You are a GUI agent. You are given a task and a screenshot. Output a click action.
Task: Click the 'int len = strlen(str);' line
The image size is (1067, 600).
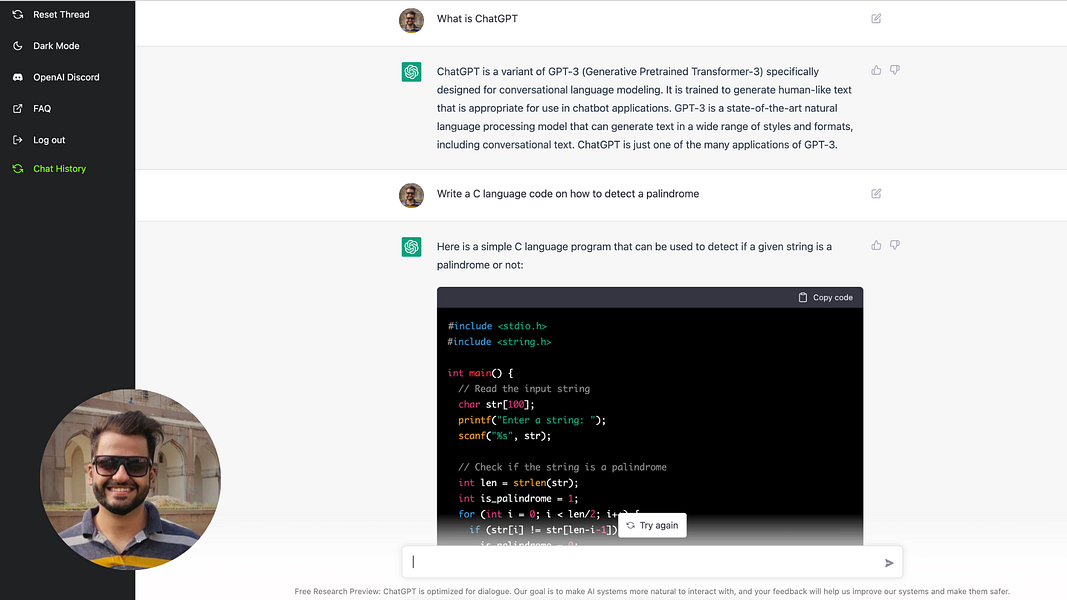coord(518,482)
